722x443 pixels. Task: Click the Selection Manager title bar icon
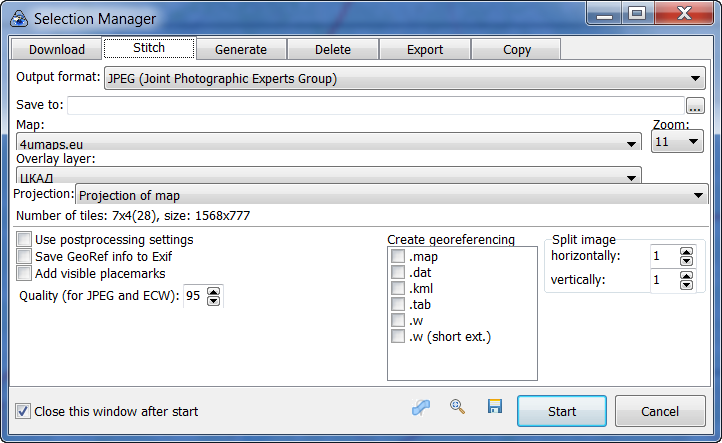pyautogui.click(x=17, y=18)
